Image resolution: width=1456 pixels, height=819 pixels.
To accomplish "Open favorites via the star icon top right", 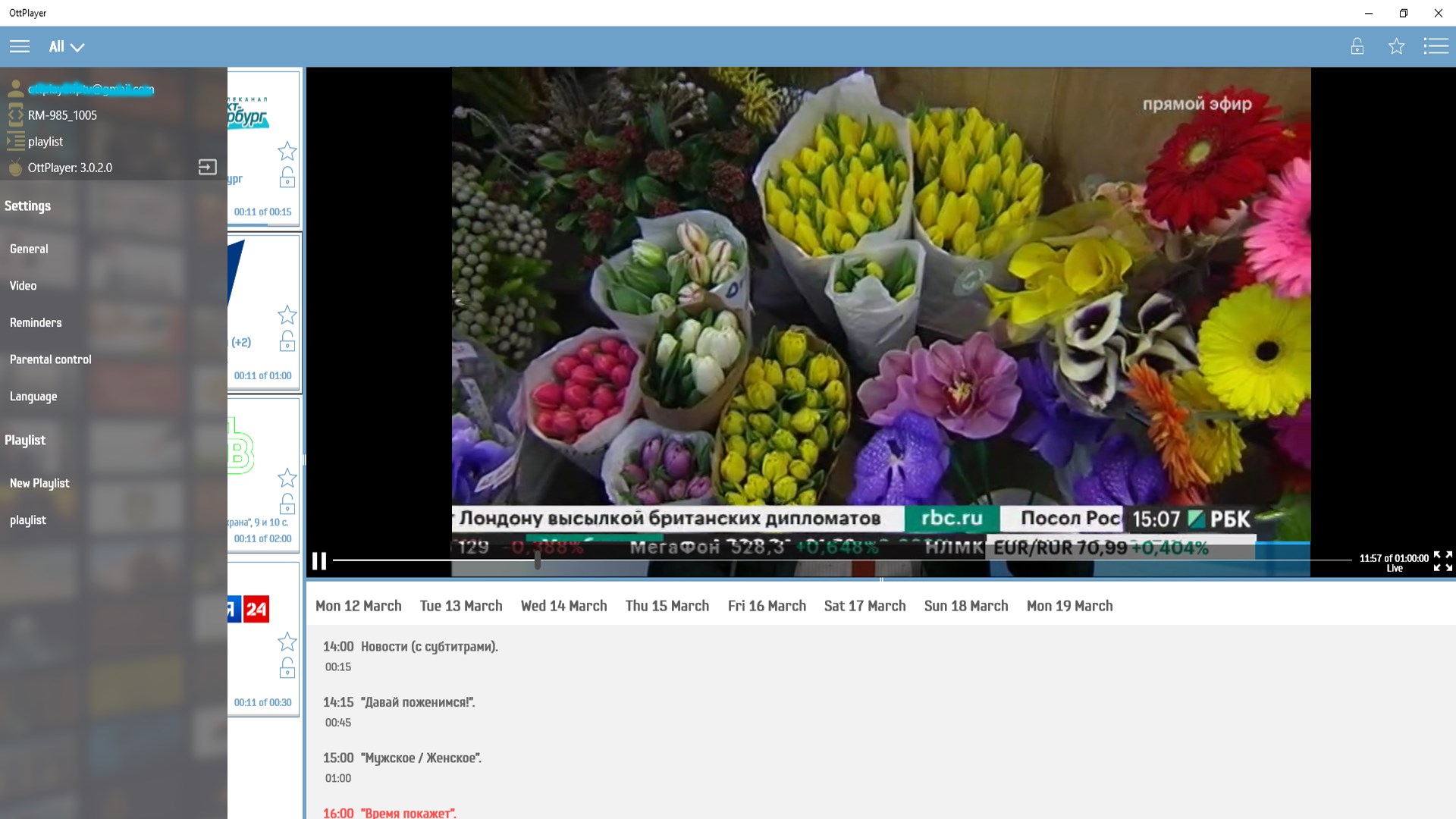I will 1397,46.
